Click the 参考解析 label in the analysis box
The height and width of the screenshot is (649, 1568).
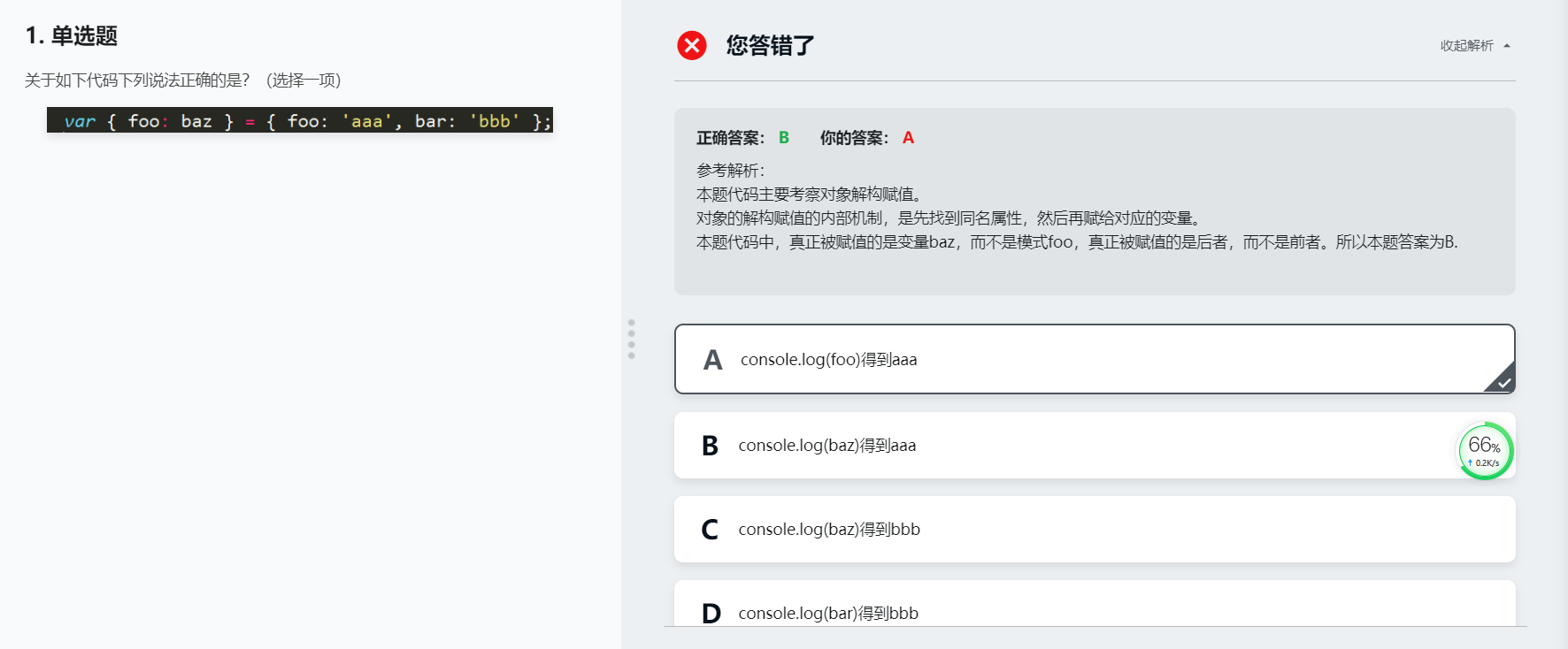pos(730,170)
